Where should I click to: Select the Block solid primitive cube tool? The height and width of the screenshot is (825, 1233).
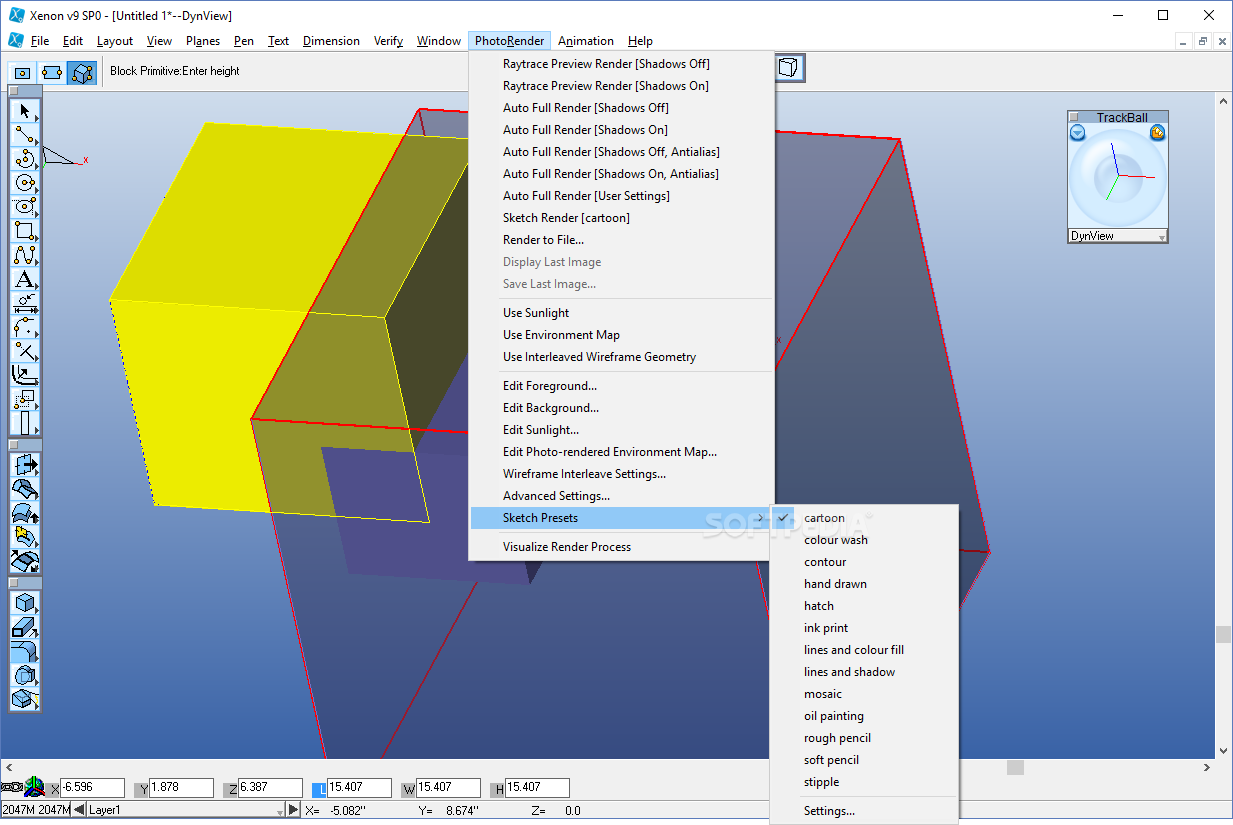(25, 603)
